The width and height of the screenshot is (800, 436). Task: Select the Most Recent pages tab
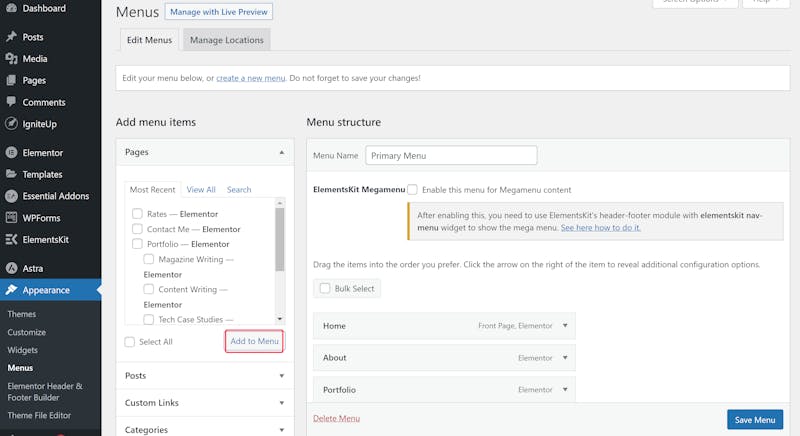pyautogui.click(x=152, y=189)
